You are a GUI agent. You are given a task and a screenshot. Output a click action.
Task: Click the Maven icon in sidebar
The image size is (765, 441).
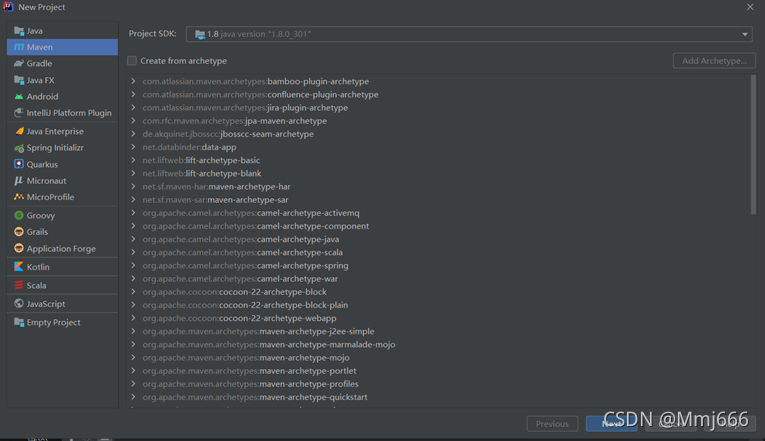tap(19, 47)
